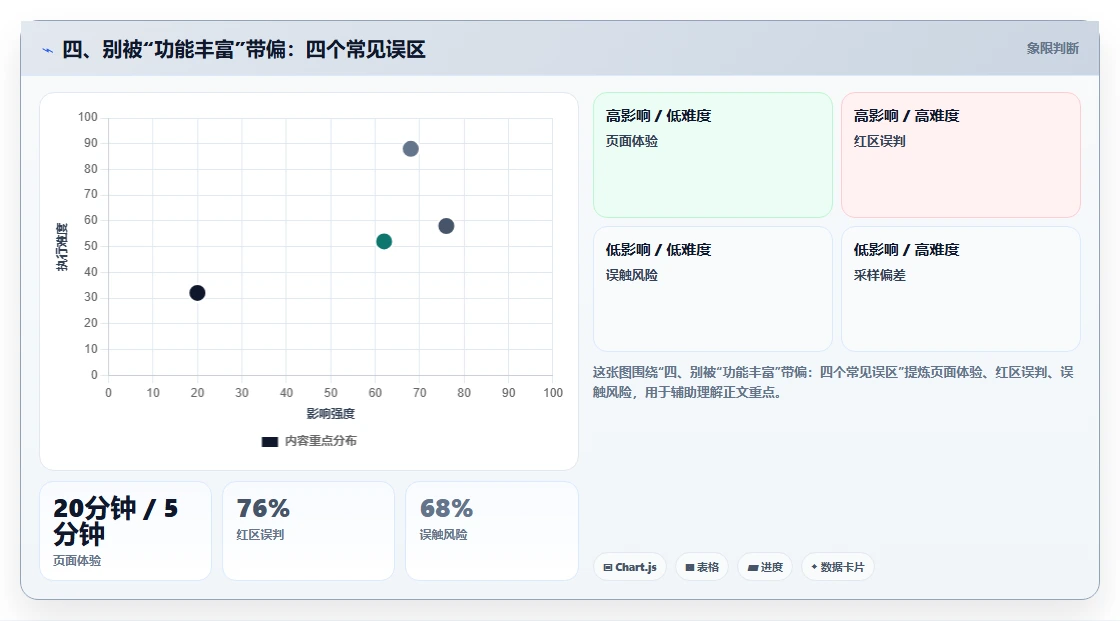Click the section heading 四、别被“功能丰富”带偏
Viewport: 1120px width, 621px height.
(x=244, y=49)
